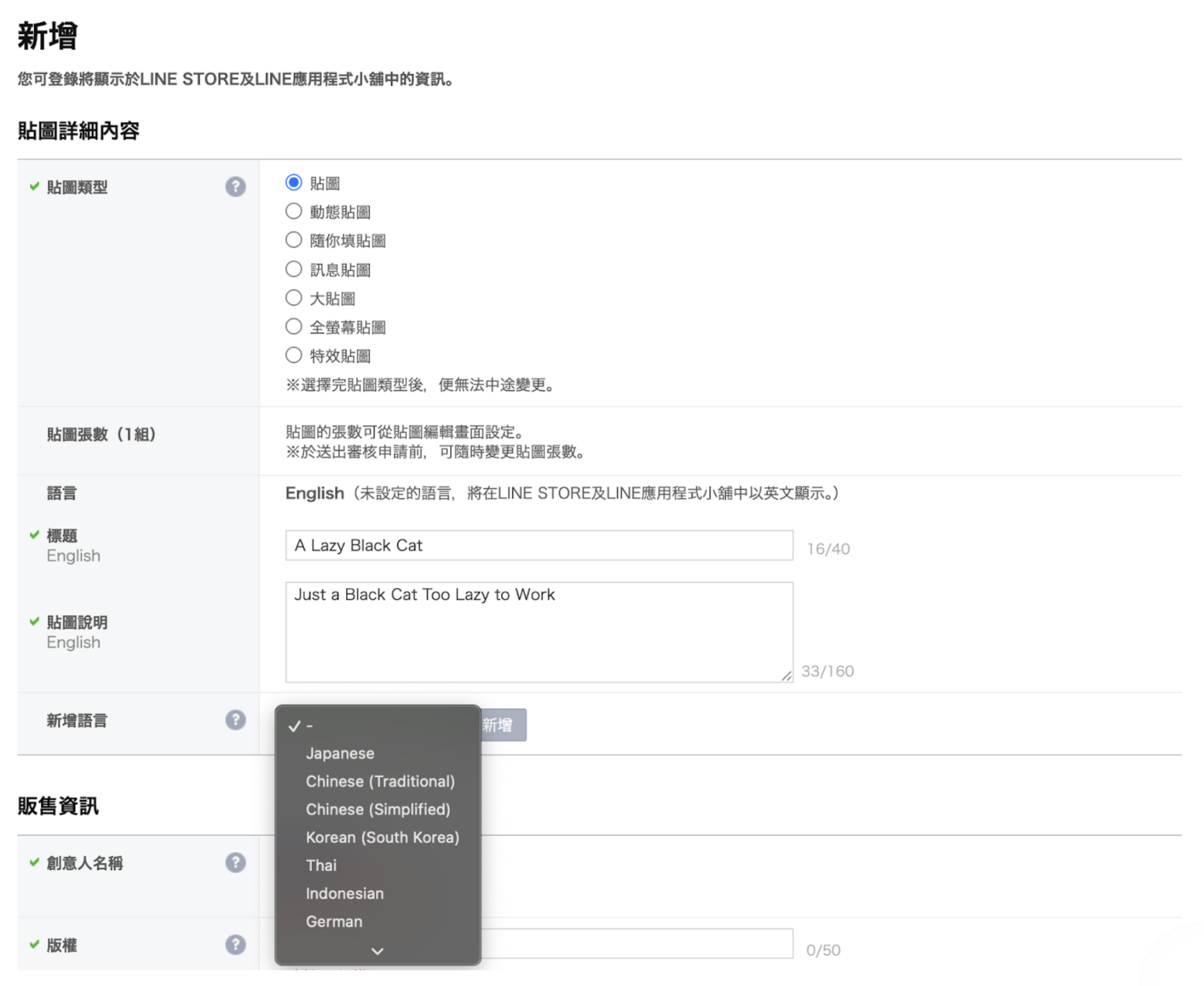Select the 全螢幕貼圖 radio button
Image resolution: width=1204 pixels, height=986 pixels.
[293, 327]
